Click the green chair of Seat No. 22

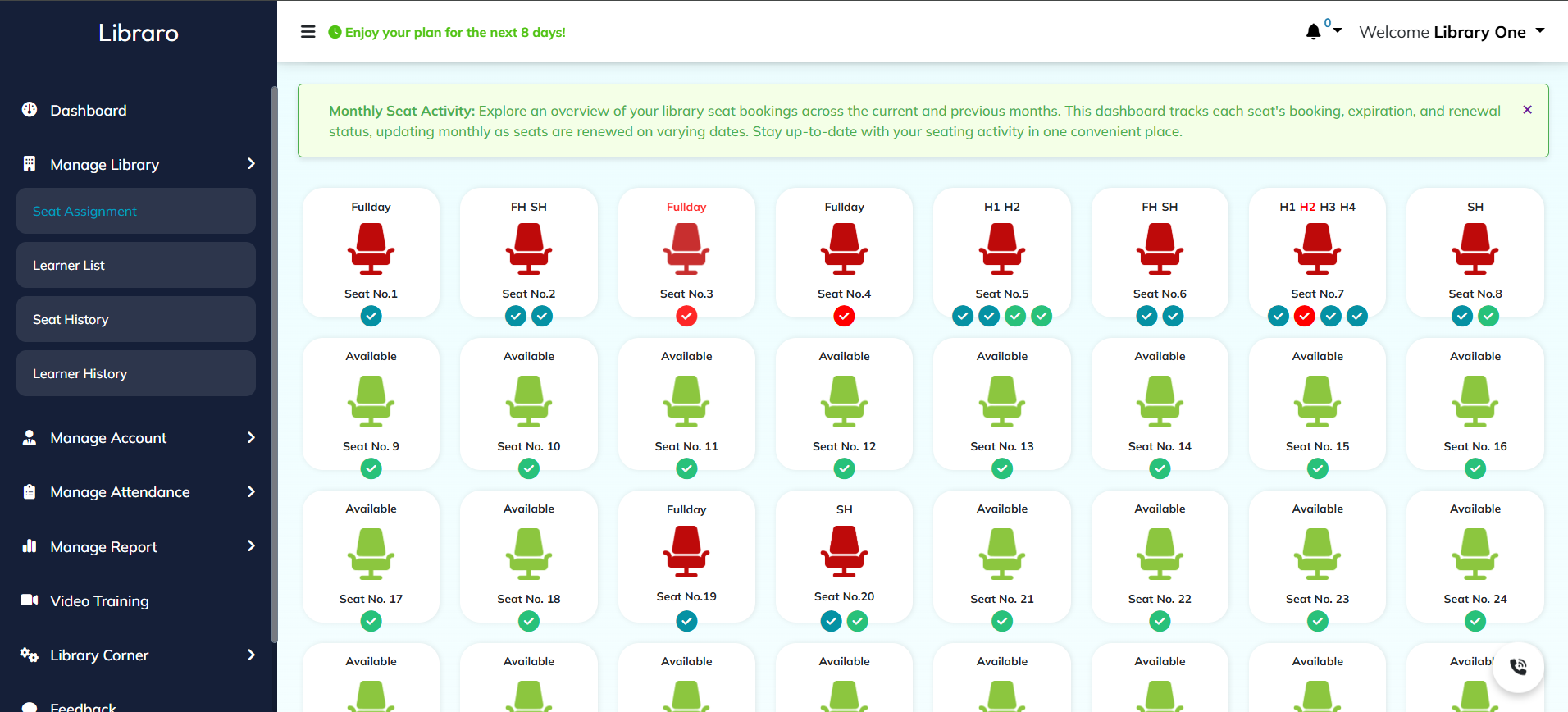pyautogui.click(x=1160, y=555)
